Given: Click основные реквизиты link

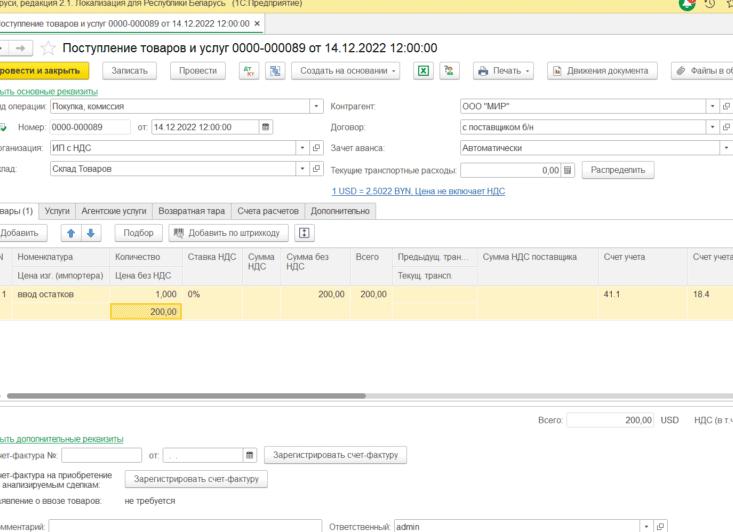Looking at the screenshot, I should coord(48,92).
